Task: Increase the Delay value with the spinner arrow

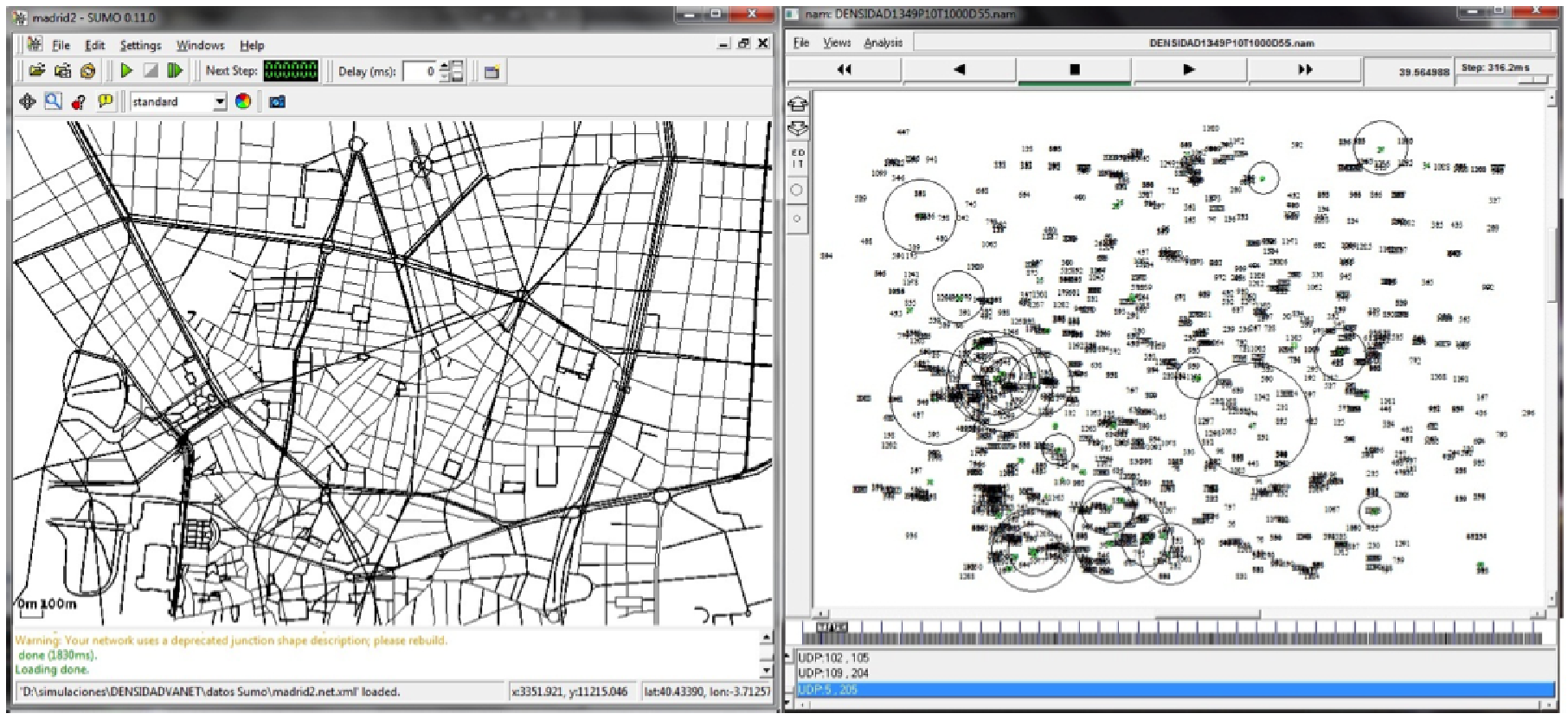Action: [445, 66]
